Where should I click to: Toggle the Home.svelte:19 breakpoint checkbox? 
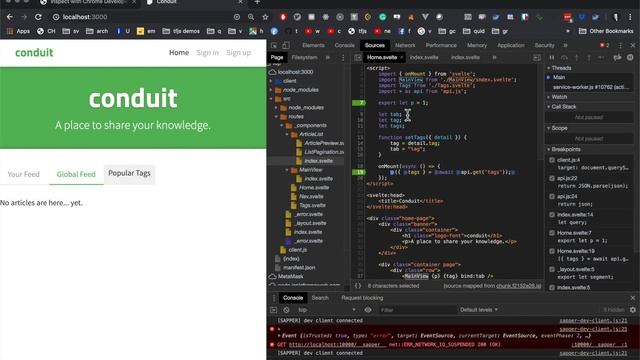pos(552,251)
